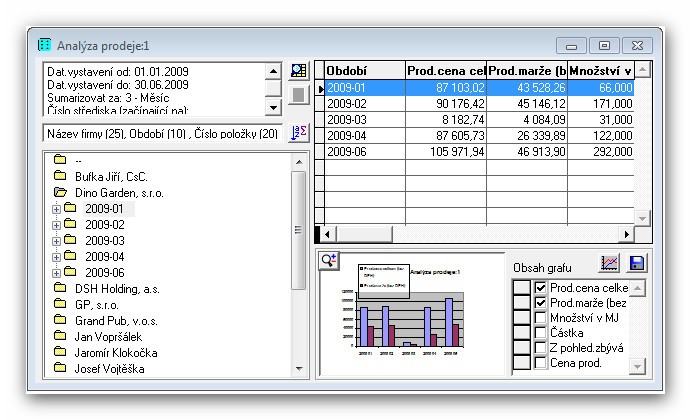The image size is (691, 420).
Task: Expand the 2009-01 tree node
Action: [x=57, y=209]
